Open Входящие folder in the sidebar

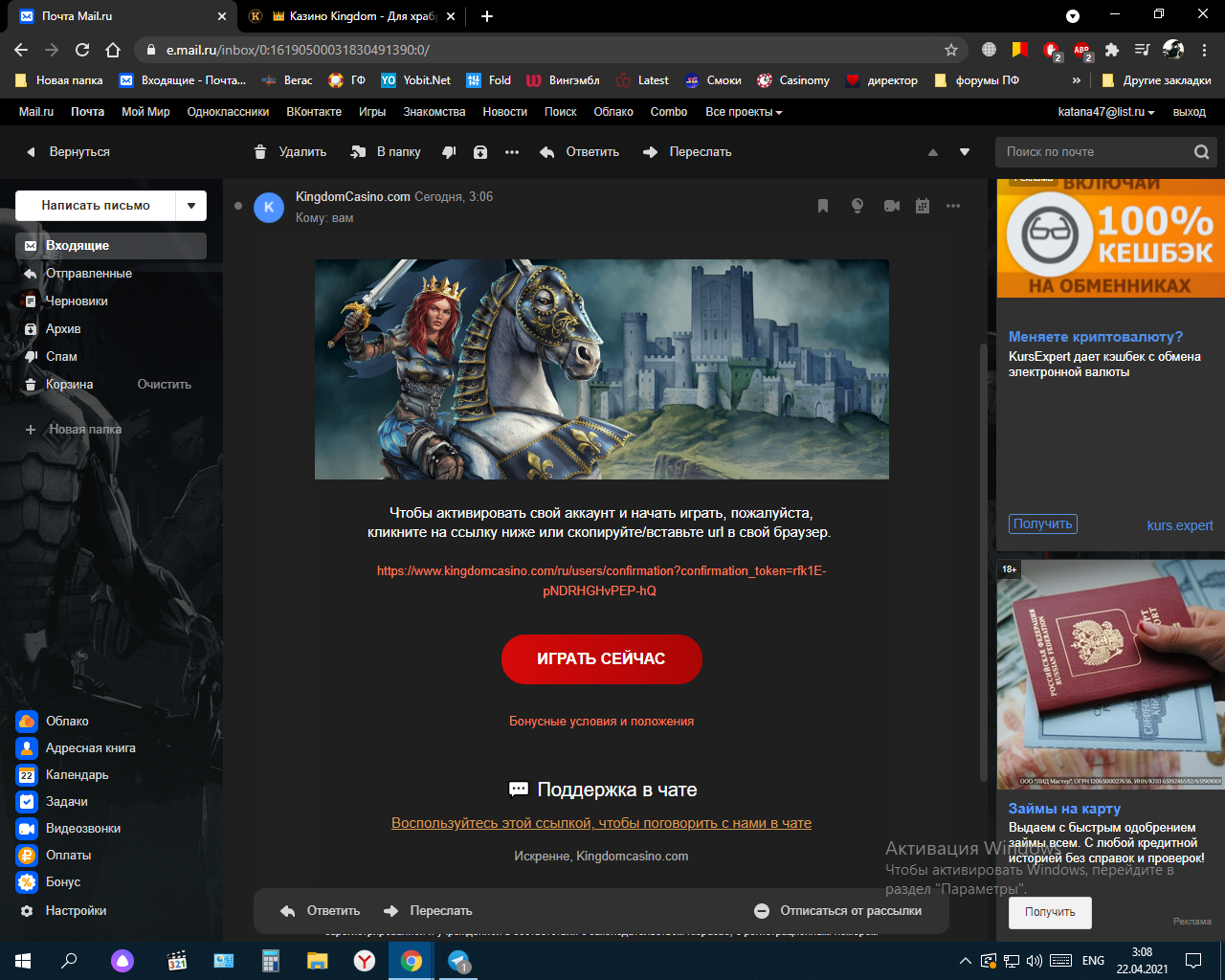coord(111,246)
